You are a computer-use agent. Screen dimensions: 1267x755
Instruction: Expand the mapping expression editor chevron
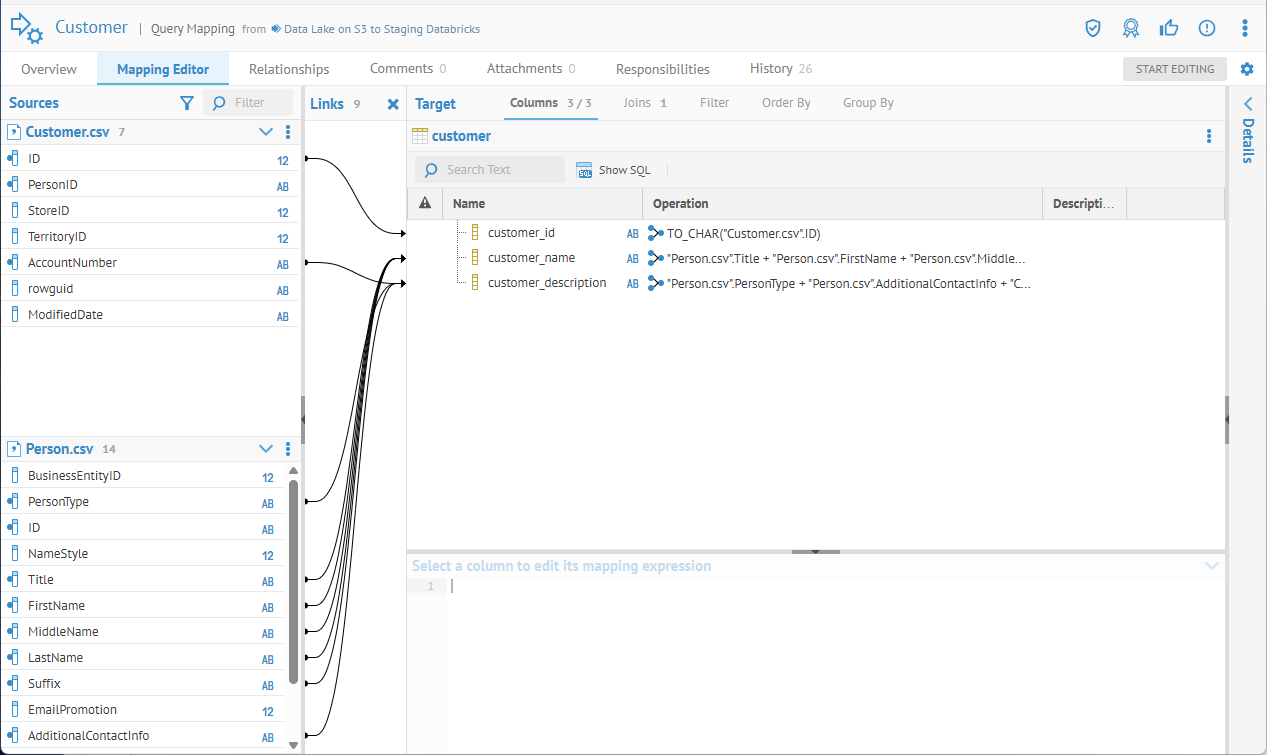[x=1212, y=566]
